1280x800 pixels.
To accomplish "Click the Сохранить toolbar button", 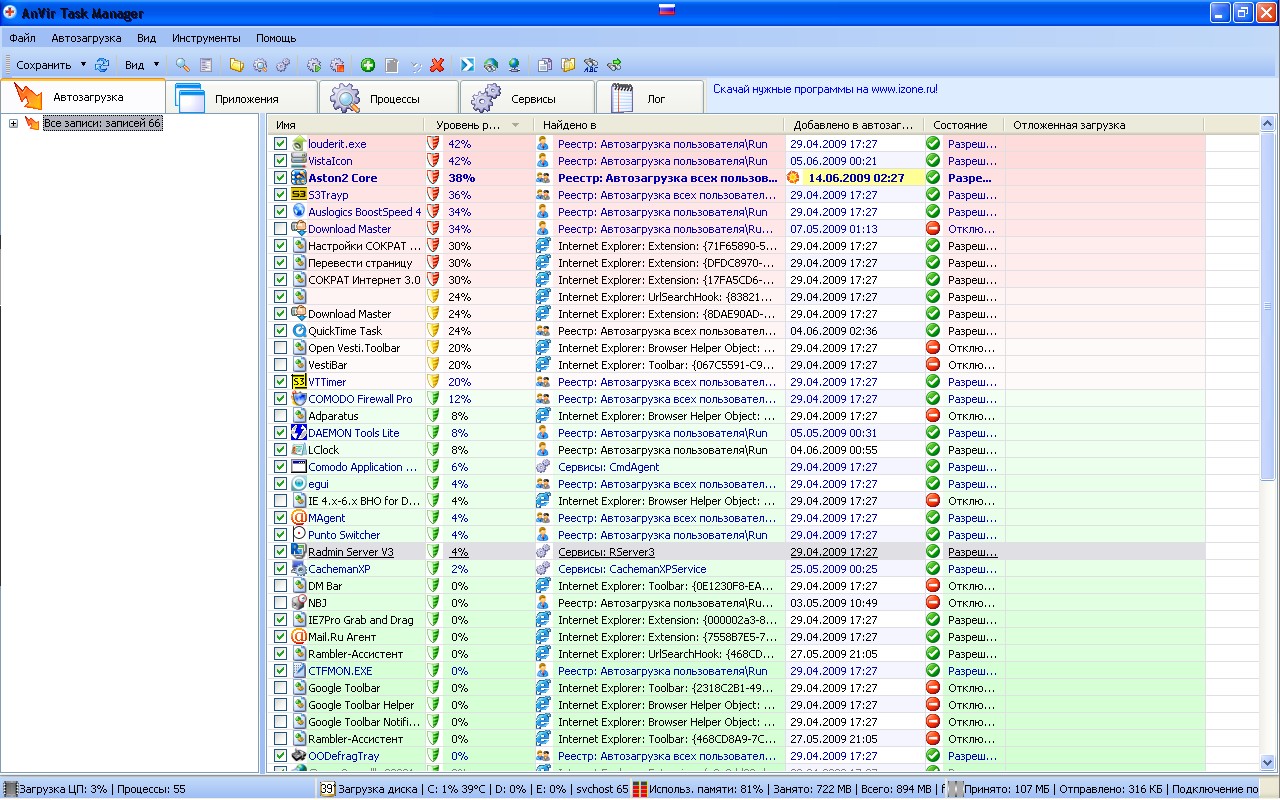I will click(x=44, y=65).
